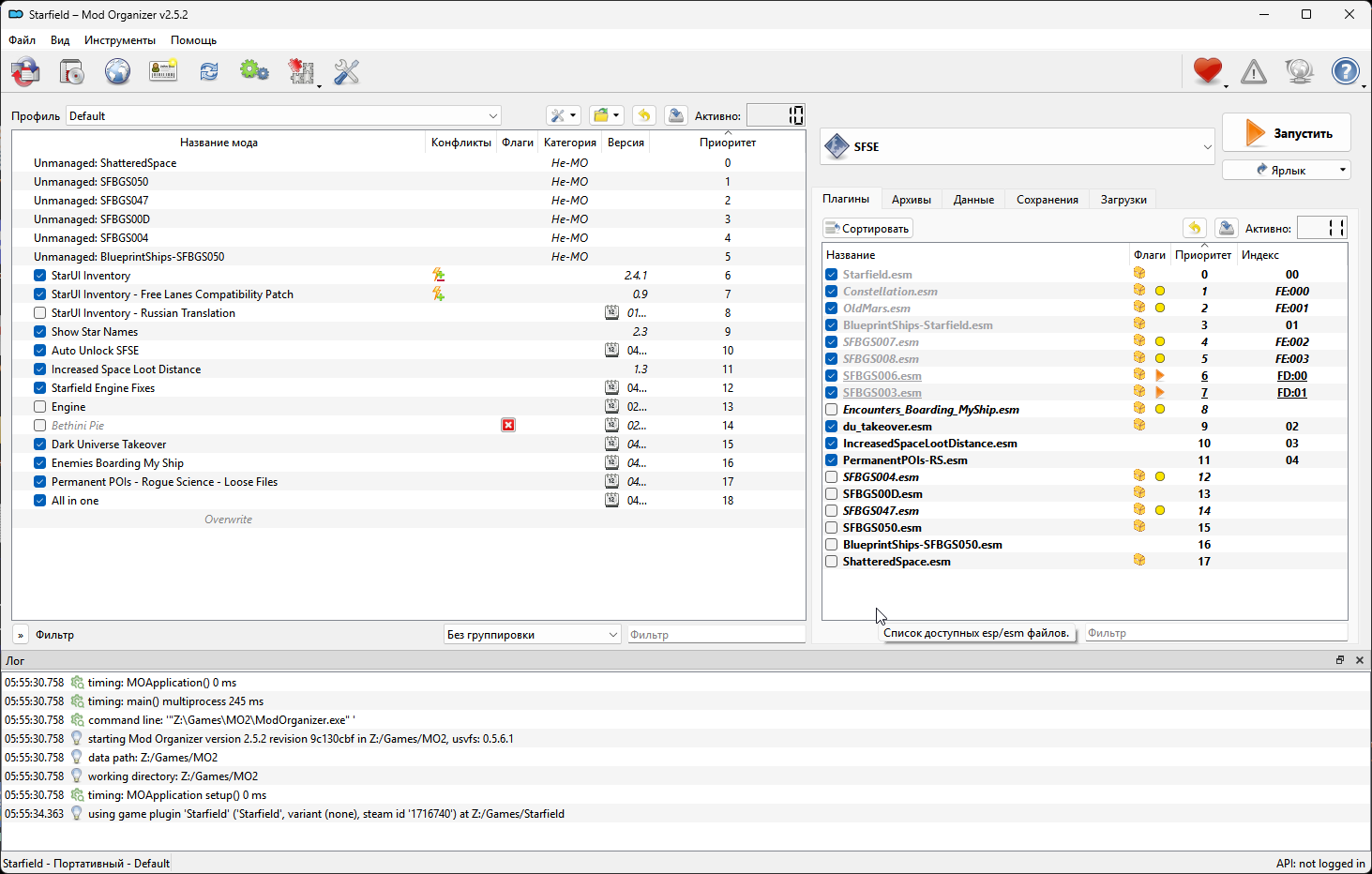Viewport: 1372px width, 874px height.
Task: Open the folder dropdown above mod list
Action: (607, 115)
